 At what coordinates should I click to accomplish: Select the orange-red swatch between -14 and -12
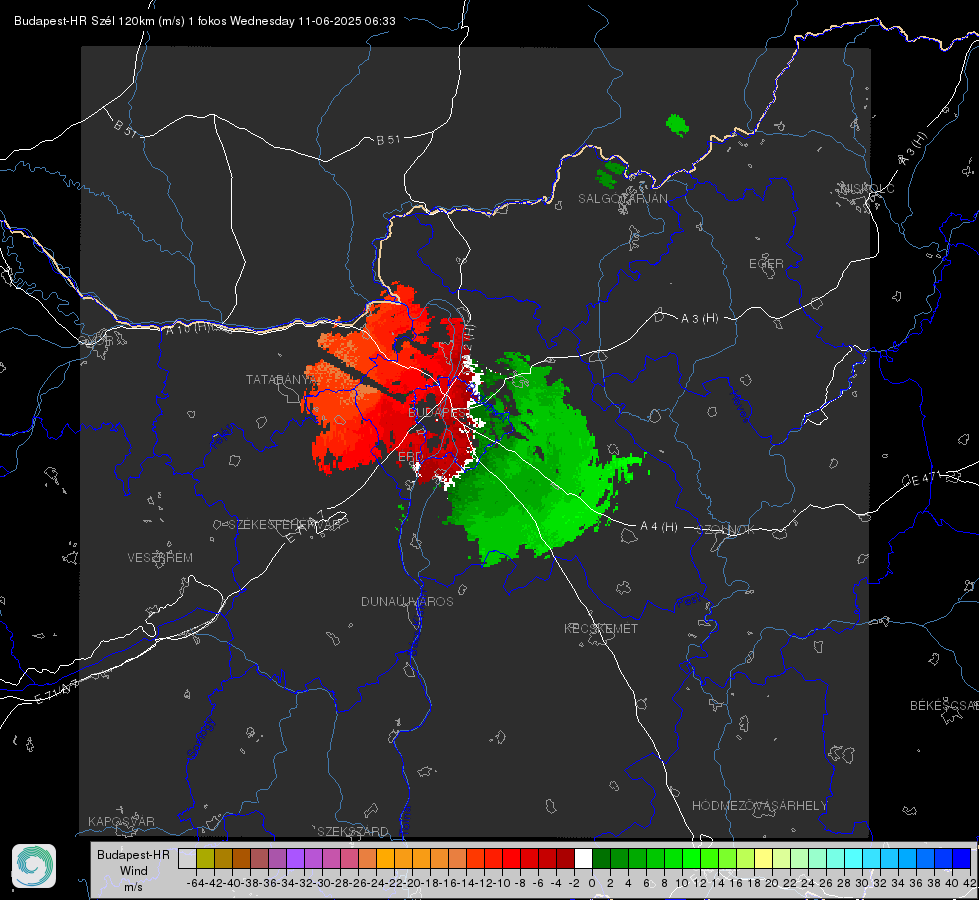pyautogui.click(x=475, y=858)
